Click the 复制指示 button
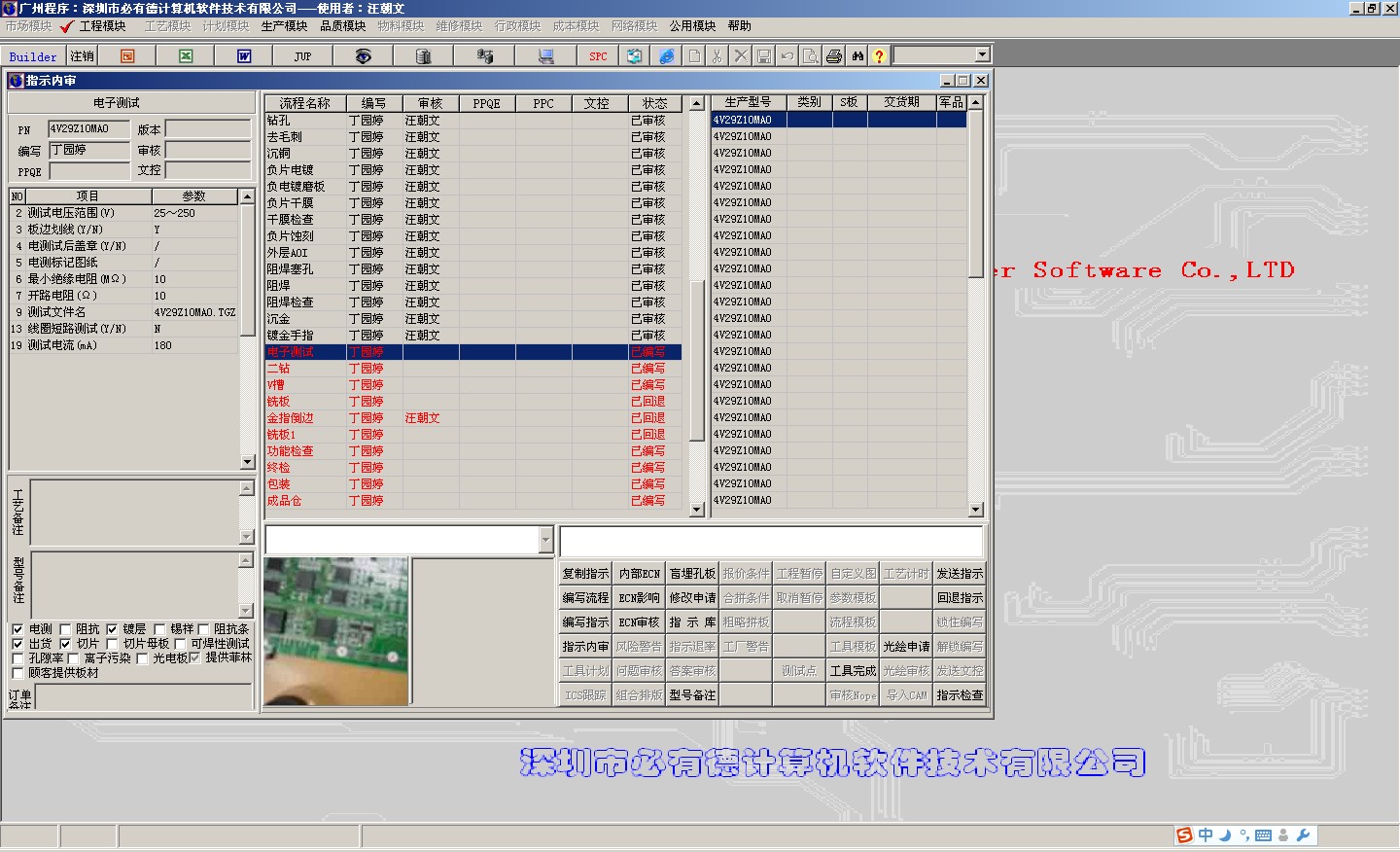 tap(585, 574)
